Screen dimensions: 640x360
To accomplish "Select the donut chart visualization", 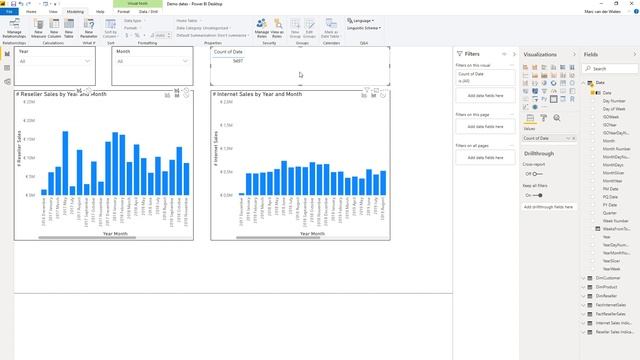I will (553, 83).
